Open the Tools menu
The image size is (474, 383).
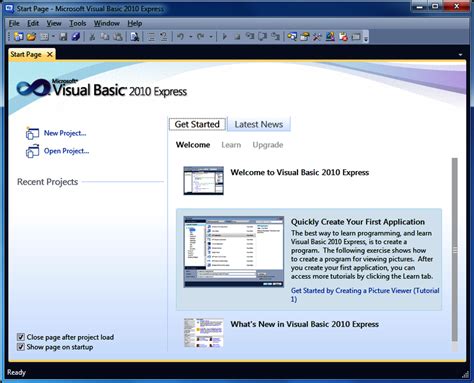pyautogui.click(x=78, y=23)
